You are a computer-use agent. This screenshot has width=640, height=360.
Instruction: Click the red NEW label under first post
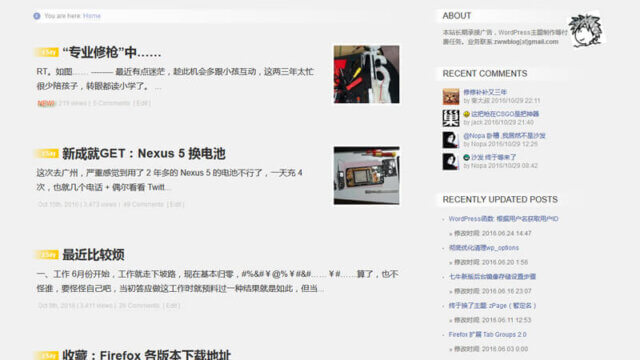(46, 104)
